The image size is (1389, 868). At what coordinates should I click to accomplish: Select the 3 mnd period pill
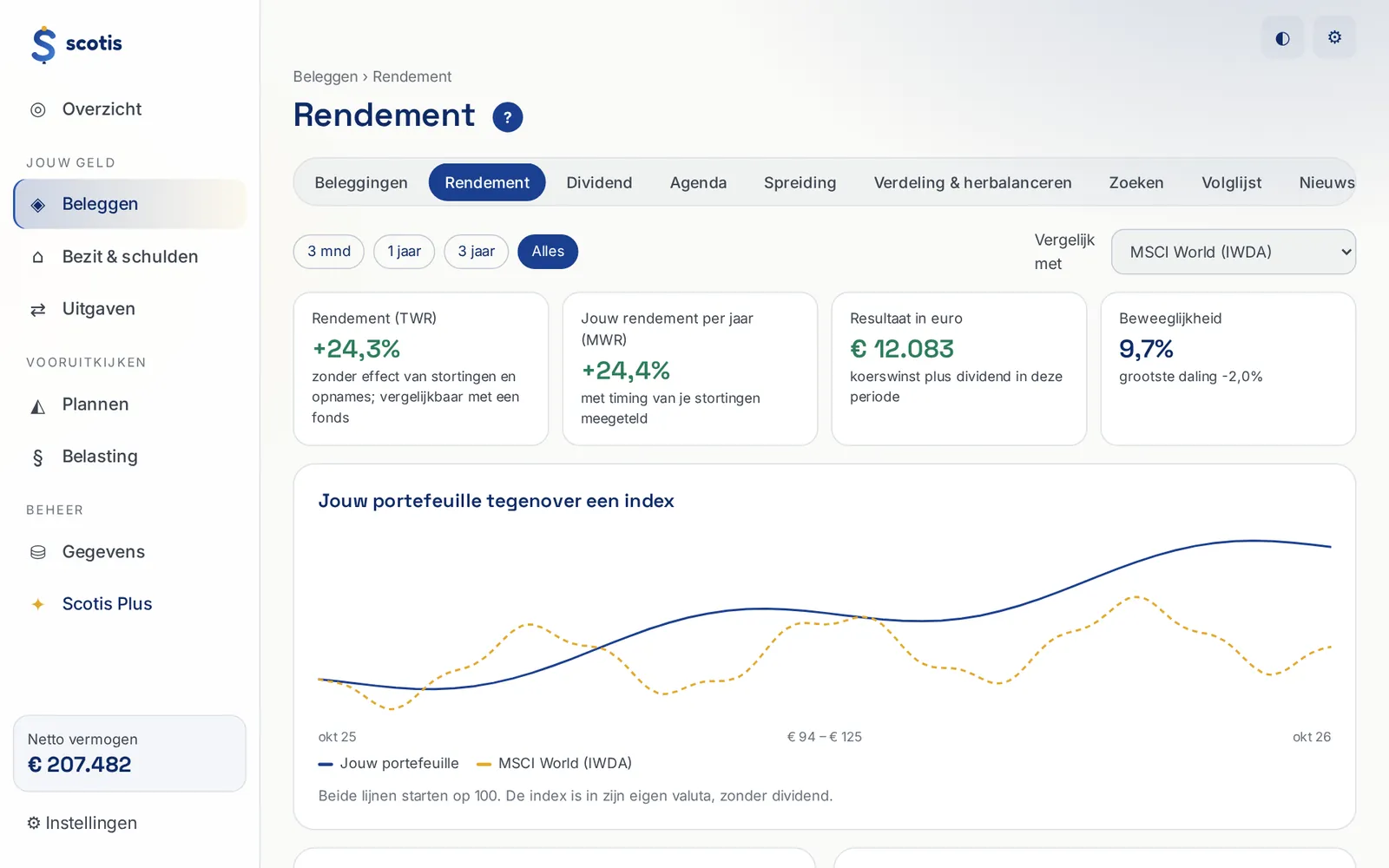pyautogui.click(x=329, y=252)
